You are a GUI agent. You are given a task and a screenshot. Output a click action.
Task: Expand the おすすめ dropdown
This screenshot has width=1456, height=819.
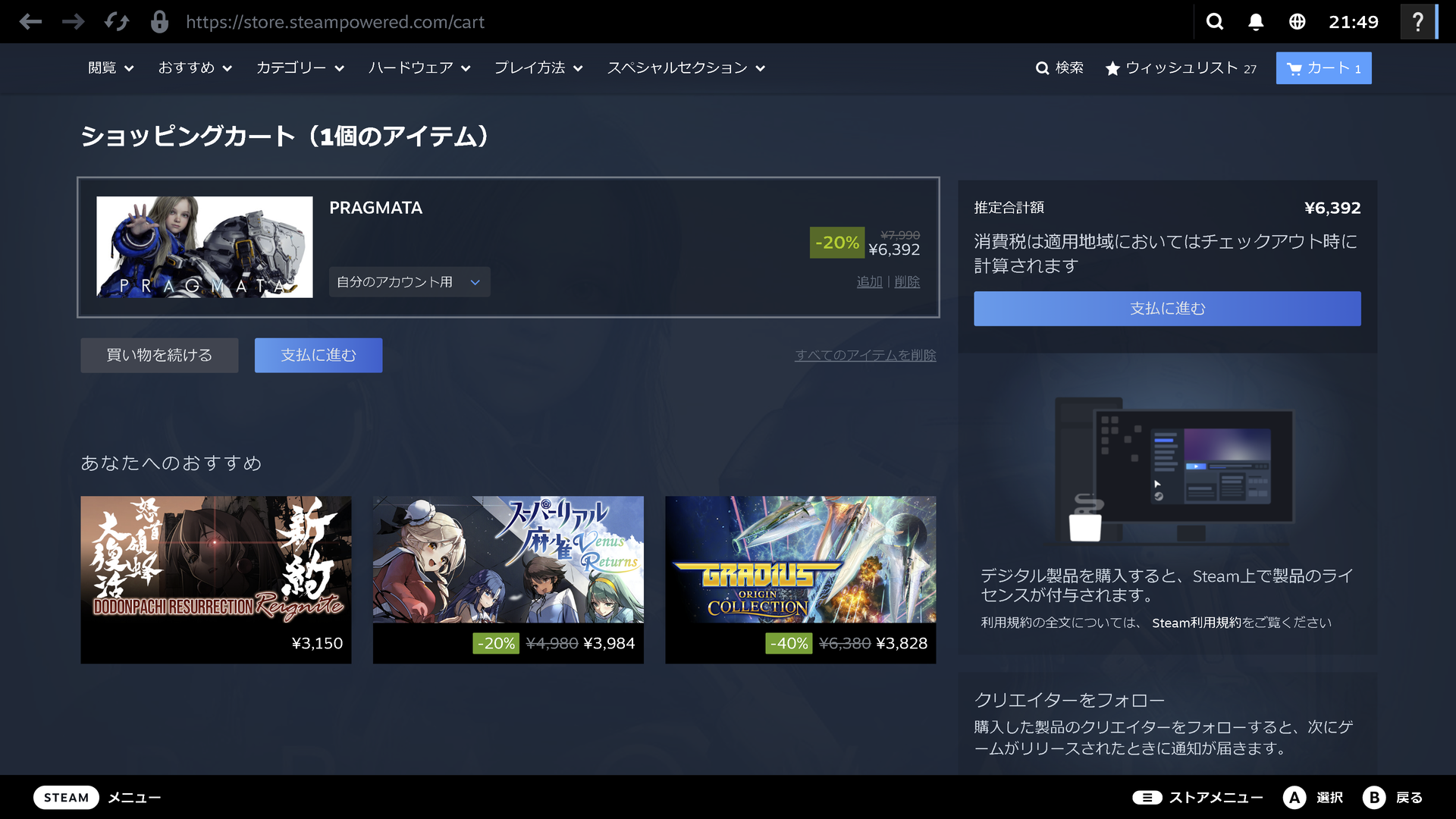click(x=195, y=68)
